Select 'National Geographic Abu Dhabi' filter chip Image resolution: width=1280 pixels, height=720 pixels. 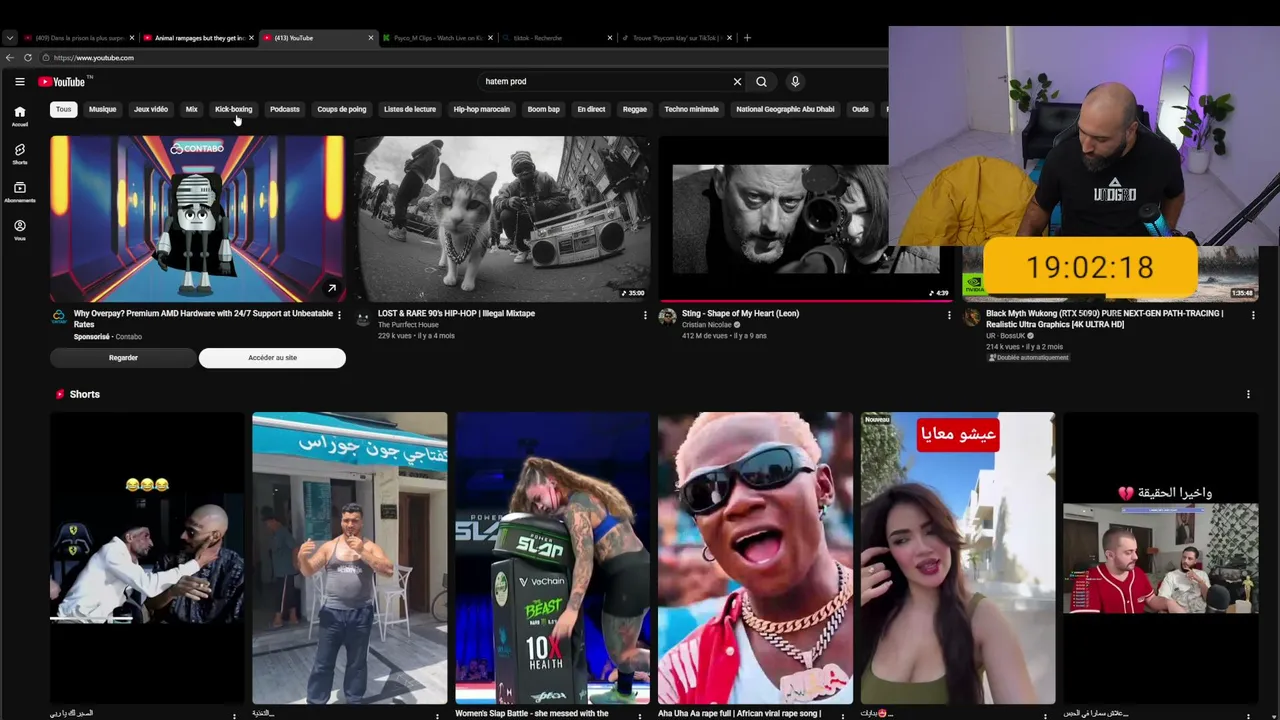point(785,109)
